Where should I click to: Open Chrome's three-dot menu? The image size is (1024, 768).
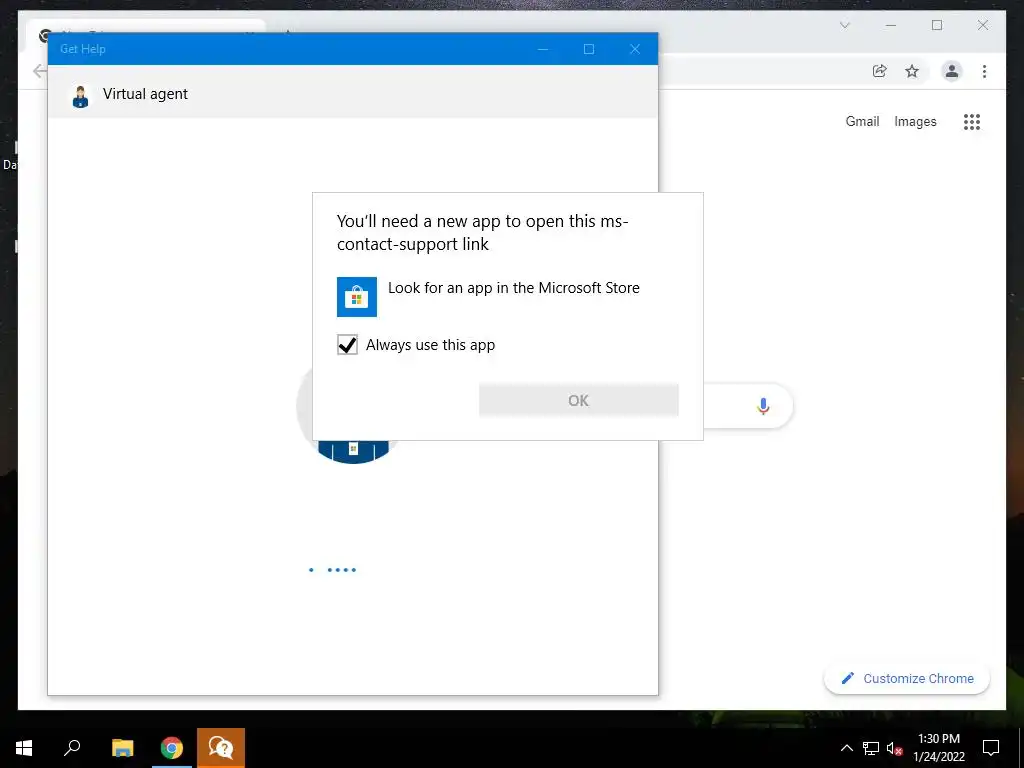[x=984, y=71]
